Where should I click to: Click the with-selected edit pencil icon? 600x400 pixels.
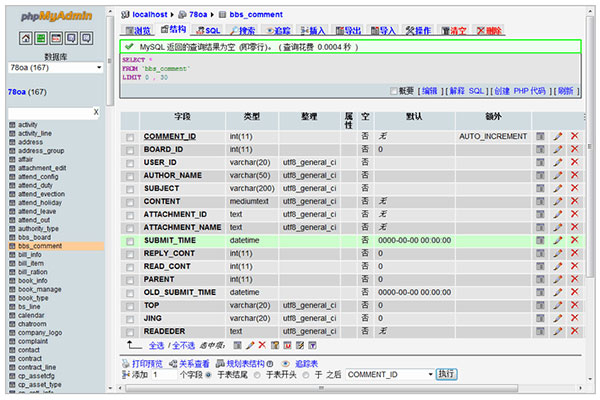(x=250, y=346)
